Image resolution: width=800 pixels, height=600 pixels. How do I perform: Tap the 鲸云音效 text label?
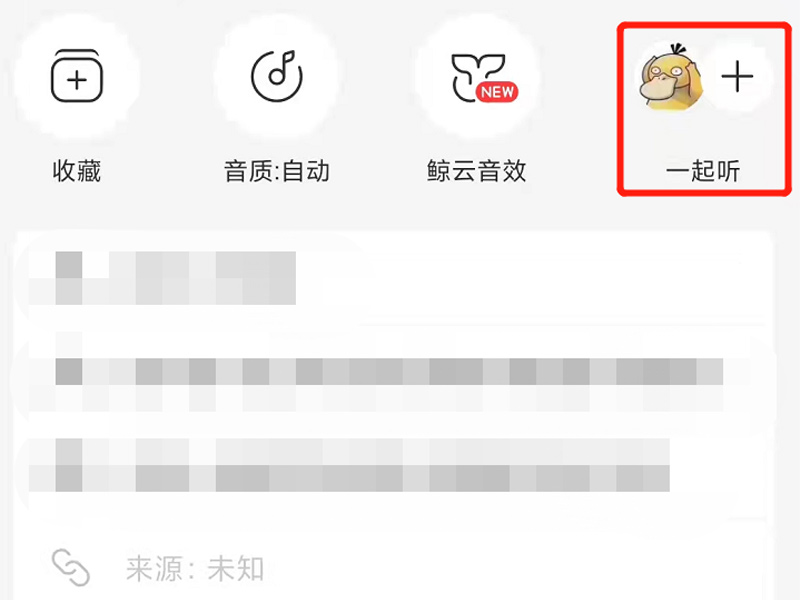tap(477, 171)
